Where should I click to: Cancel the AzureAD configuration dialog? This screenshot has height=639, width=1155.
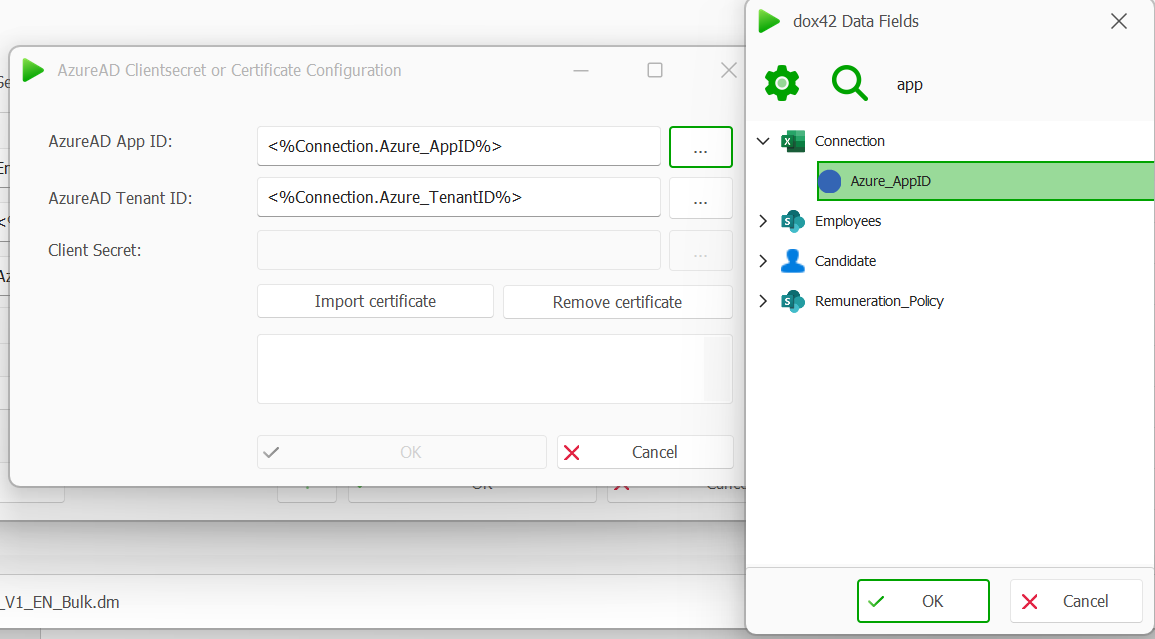click(x=645, y=452)
